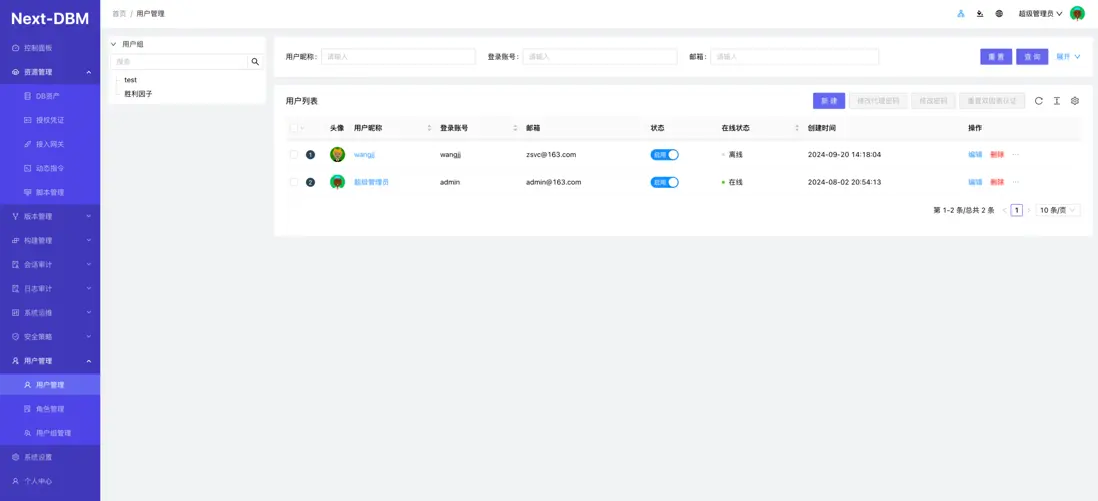This screenshot has height=501, width=1098.
Task: Click the 动态指令 terminal icon in sidebar
Action: coord(27,168)
